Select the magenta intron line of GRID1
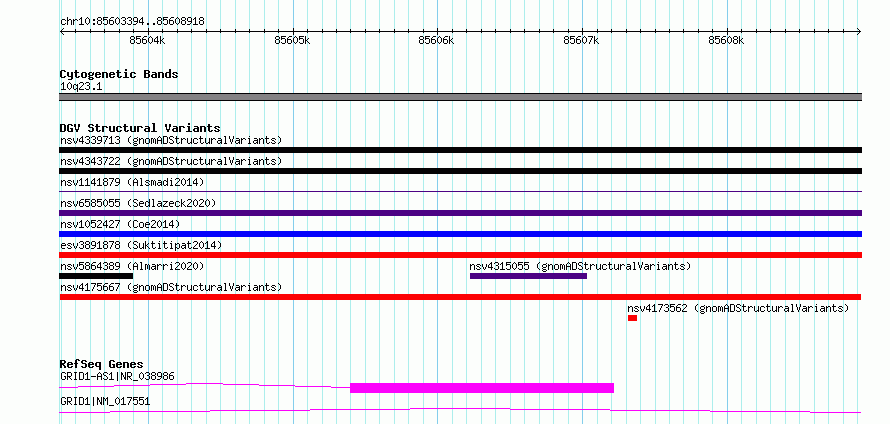890x424 pixels. click(x=460, y=410)
